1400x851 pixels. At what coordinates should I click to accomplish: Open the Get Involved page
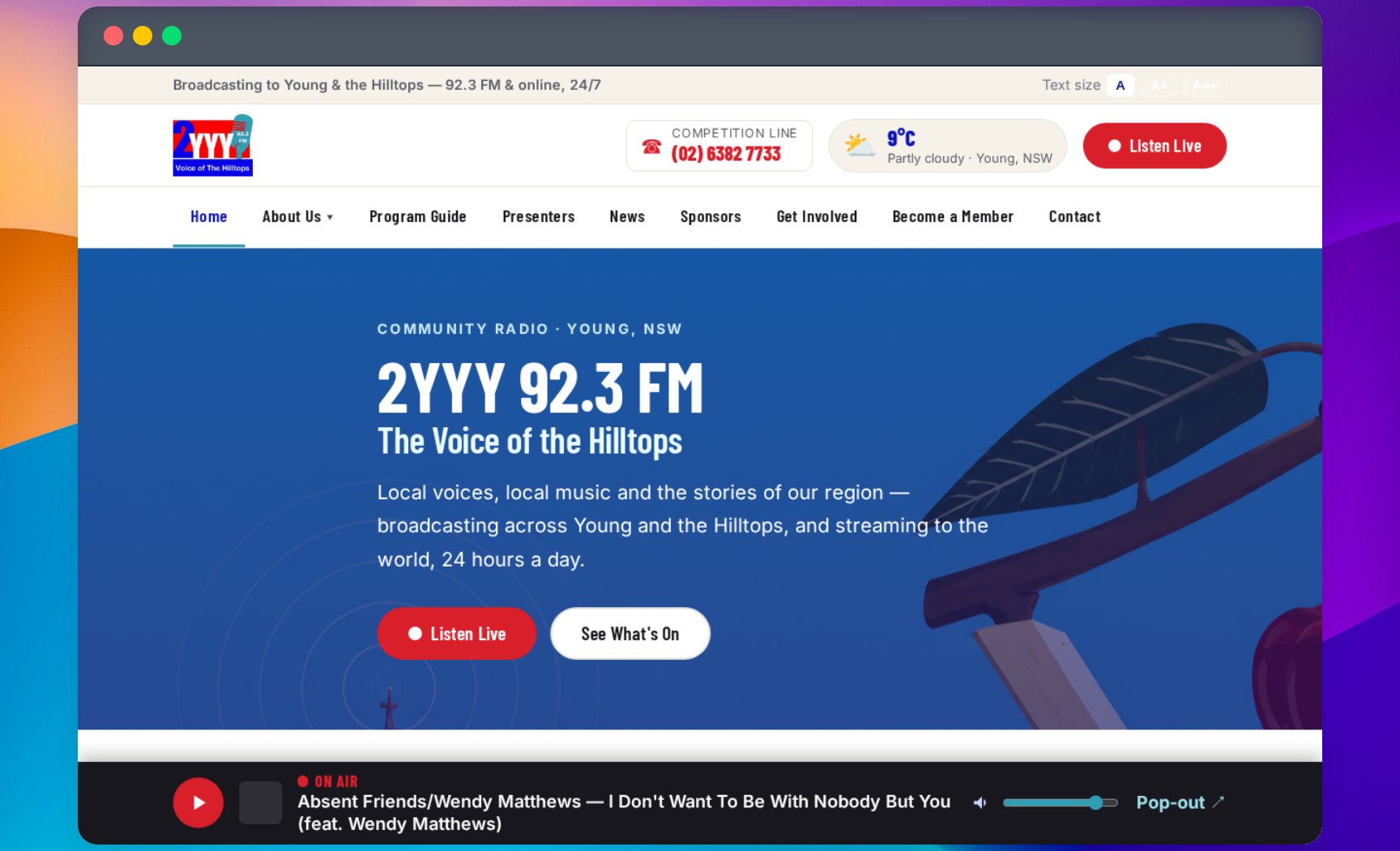coord(817,216)
